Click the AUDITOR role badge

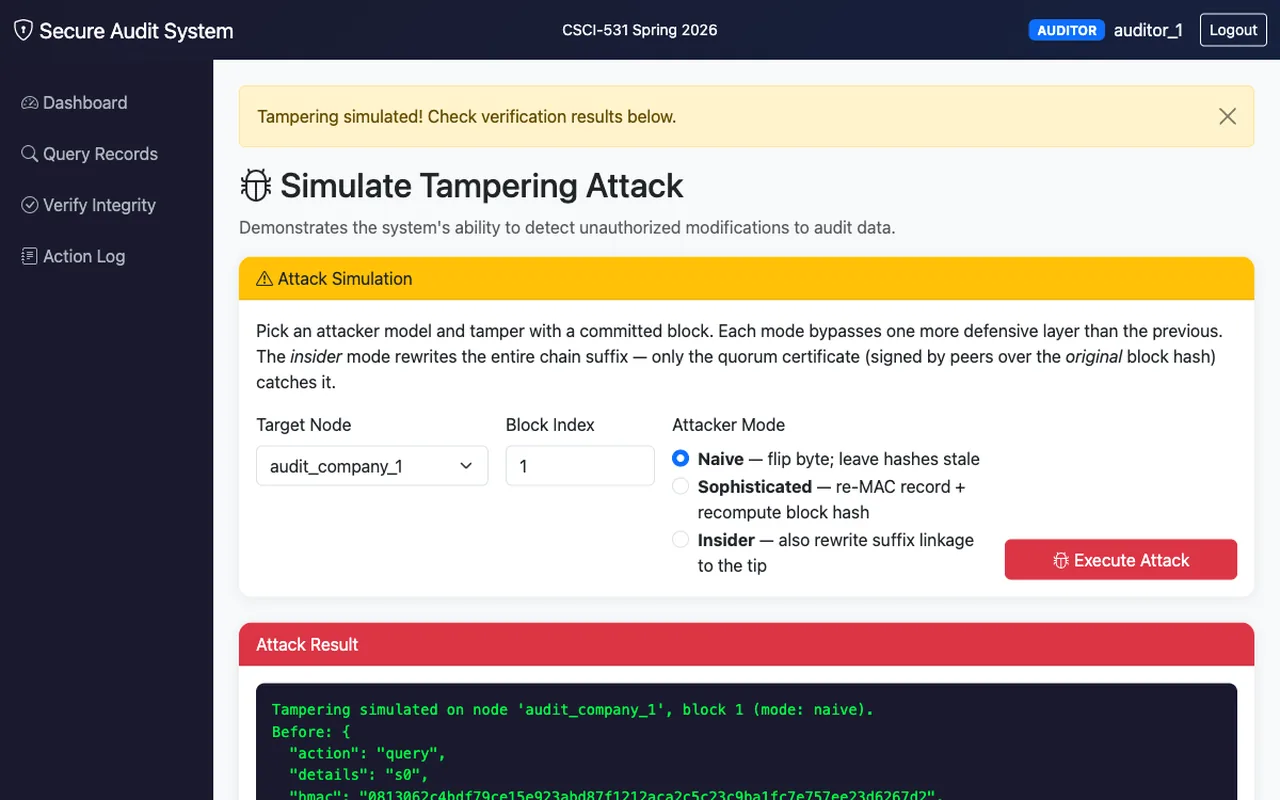click(1067, 30)
